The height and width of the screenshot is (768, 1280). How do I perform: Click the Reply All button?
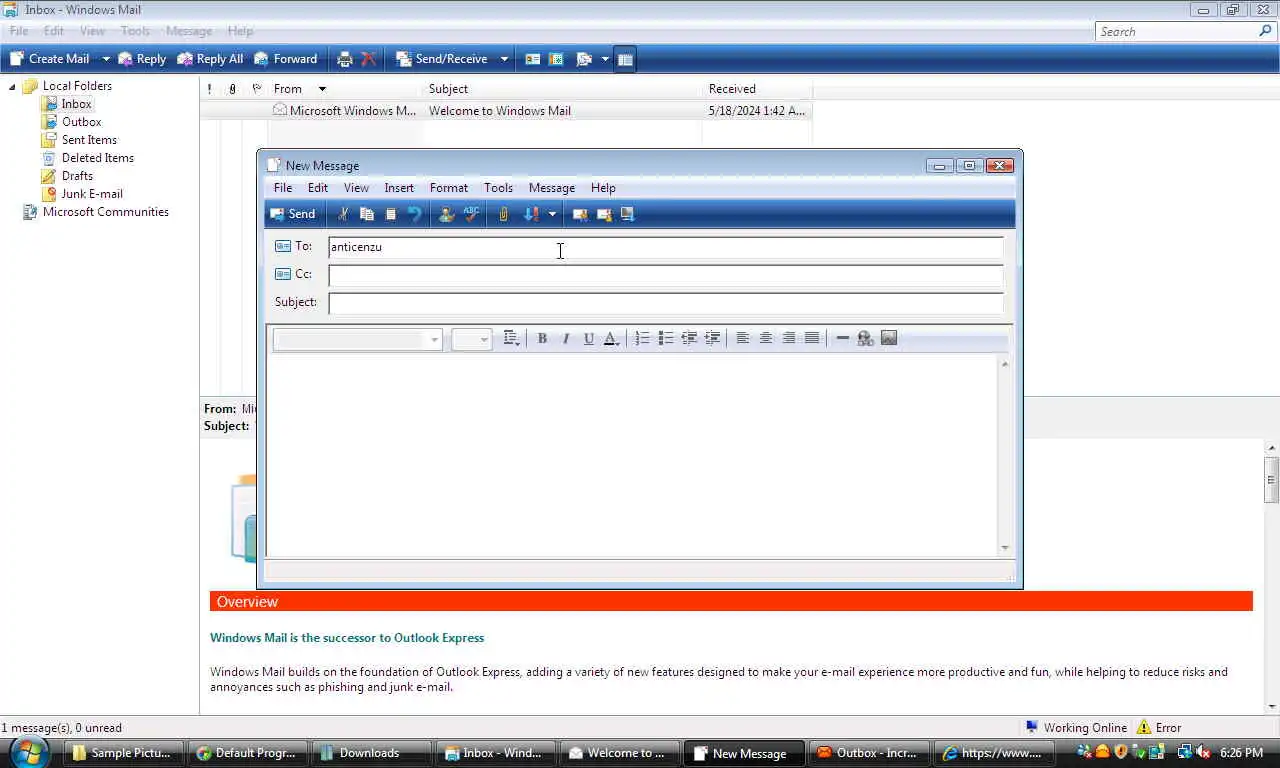click(x=210, y=59)
